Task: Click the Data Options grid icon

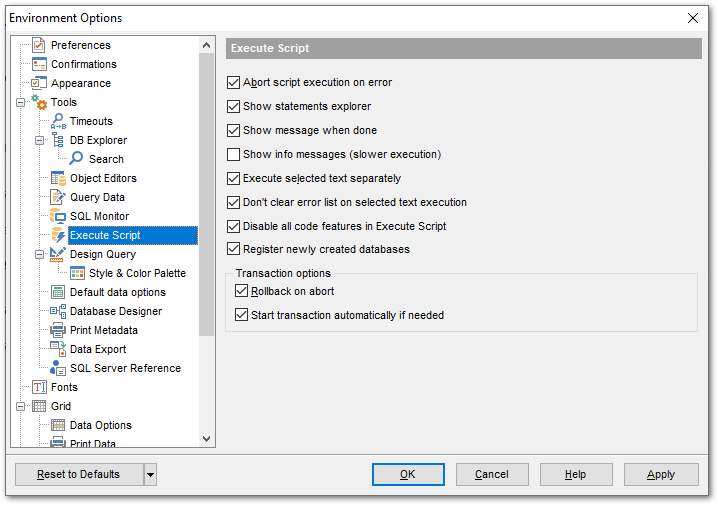Action: pos(58,425)
